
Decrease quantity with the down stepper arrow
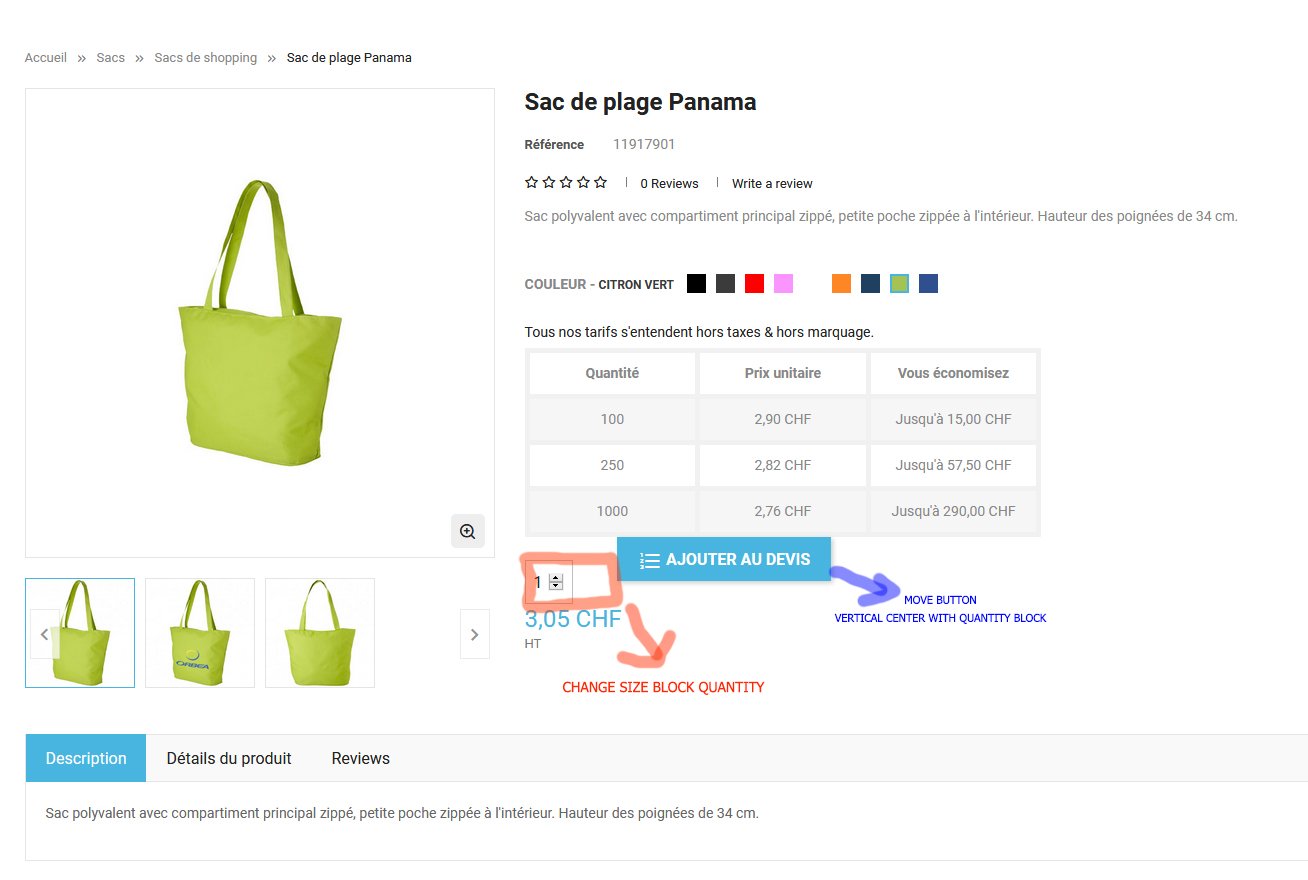coord(556,586)
